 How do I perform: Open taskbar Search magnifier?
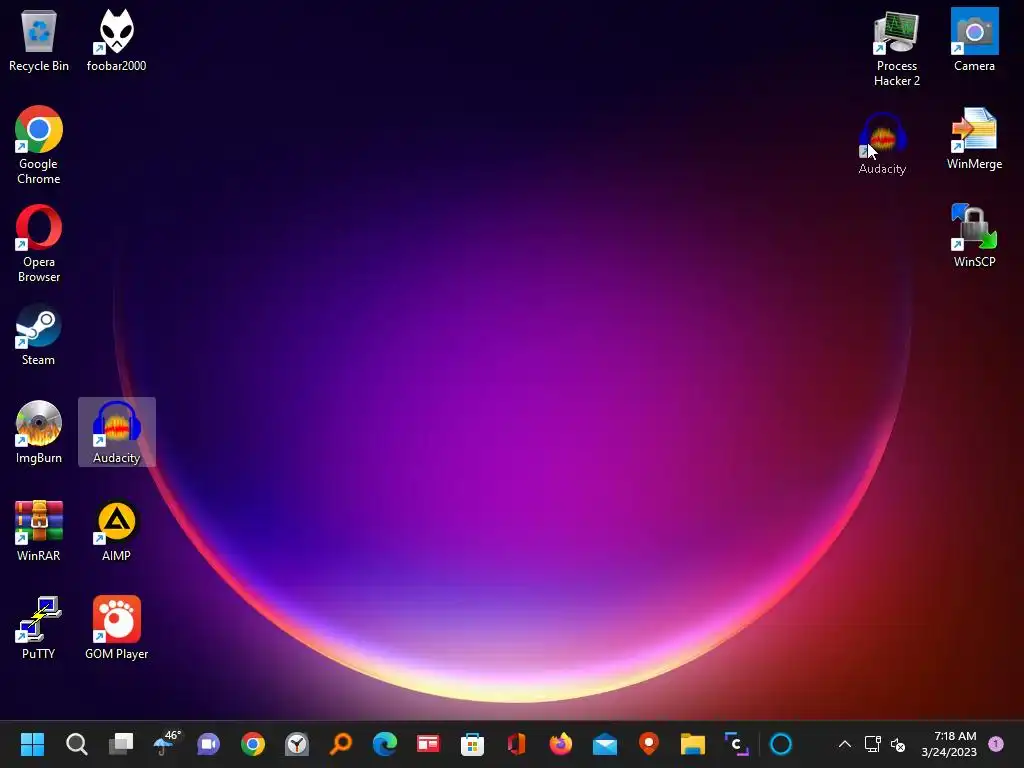(76, 744)
